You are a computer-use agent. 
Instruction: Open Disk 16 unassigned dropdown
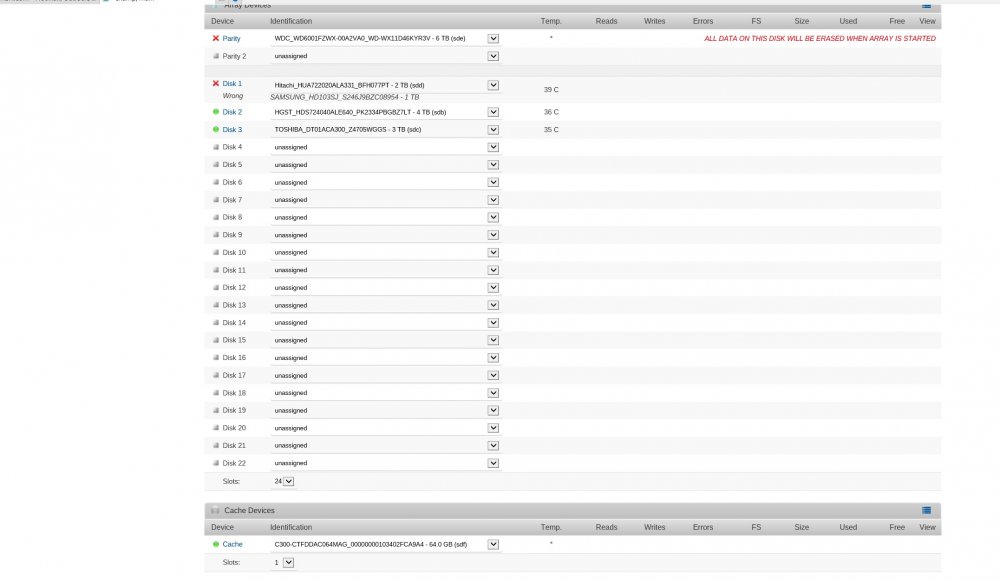tap(385, 358)
